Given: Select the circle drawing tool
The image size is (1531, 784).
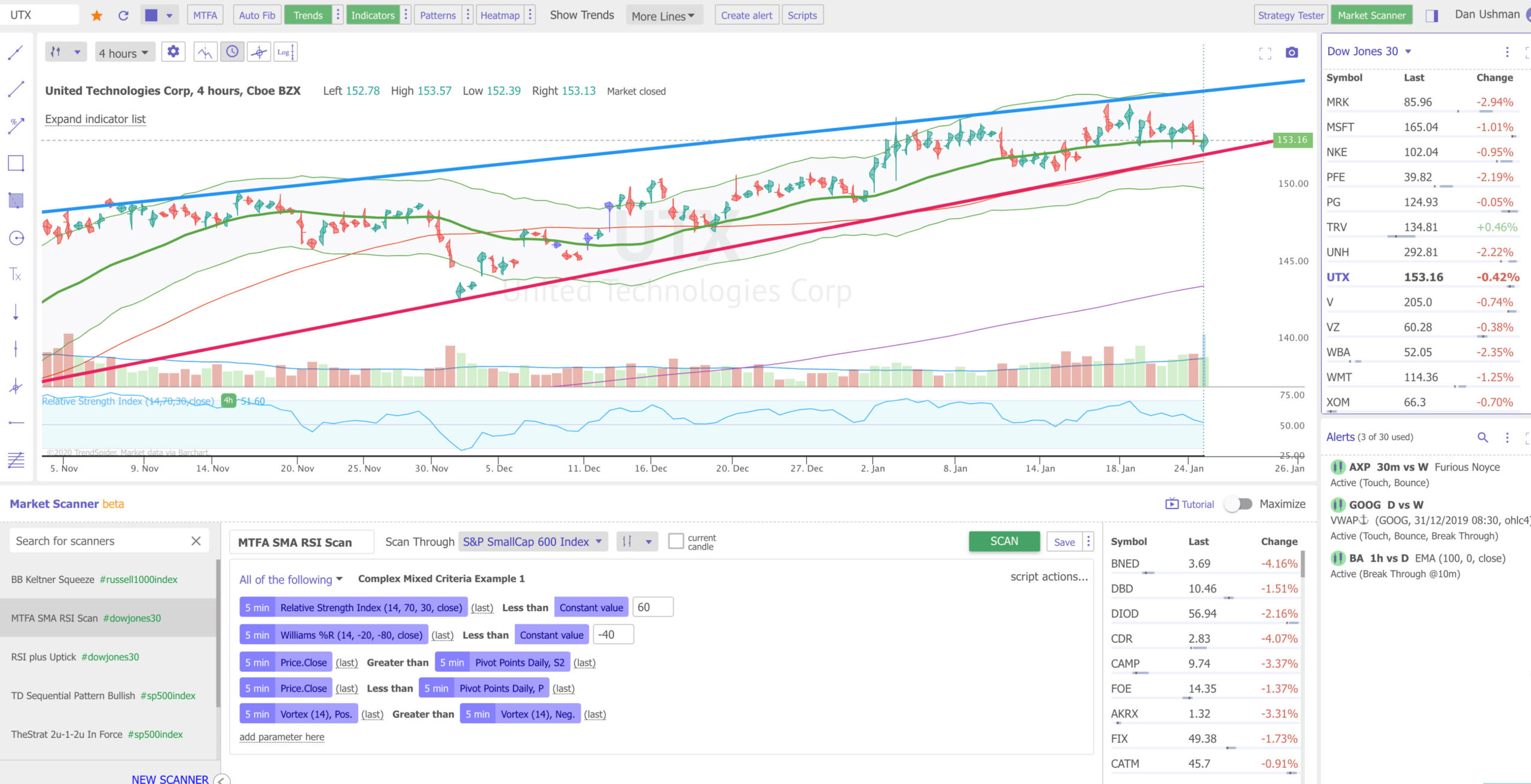Looking at the screenshot, I should tap(16, 238).
